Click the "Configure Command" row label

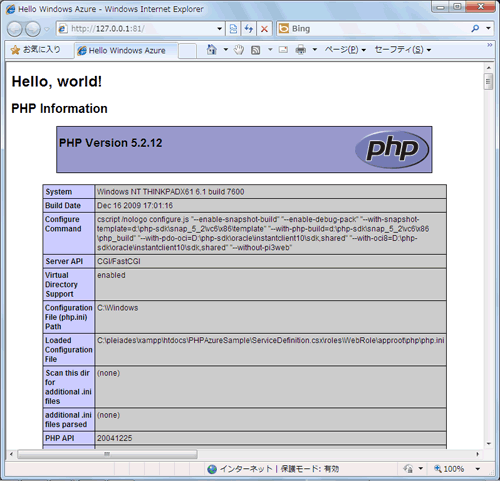(x=63, y=224)
